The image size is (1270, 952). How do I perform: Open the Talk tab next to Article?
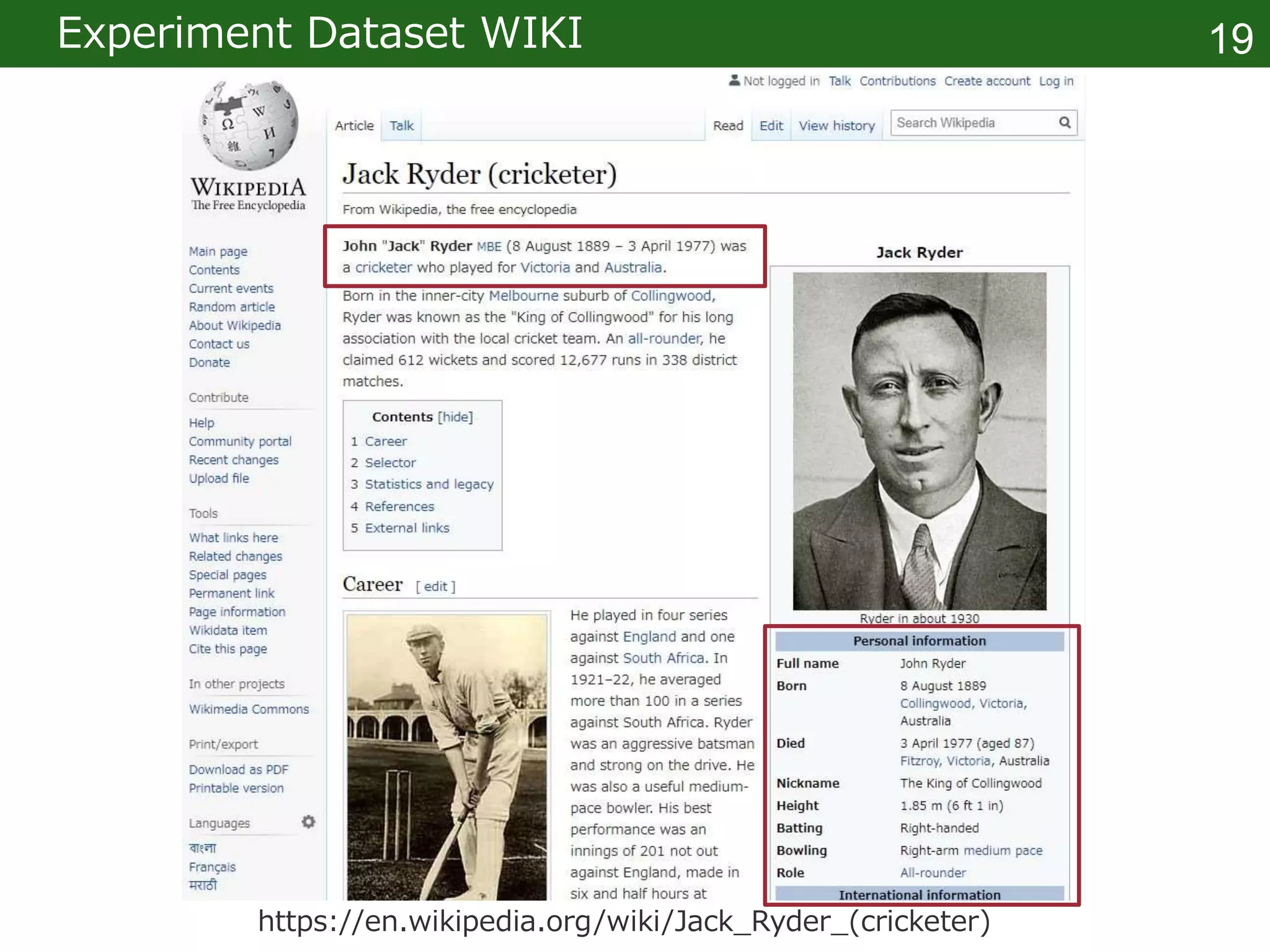[x=401, y=126]
